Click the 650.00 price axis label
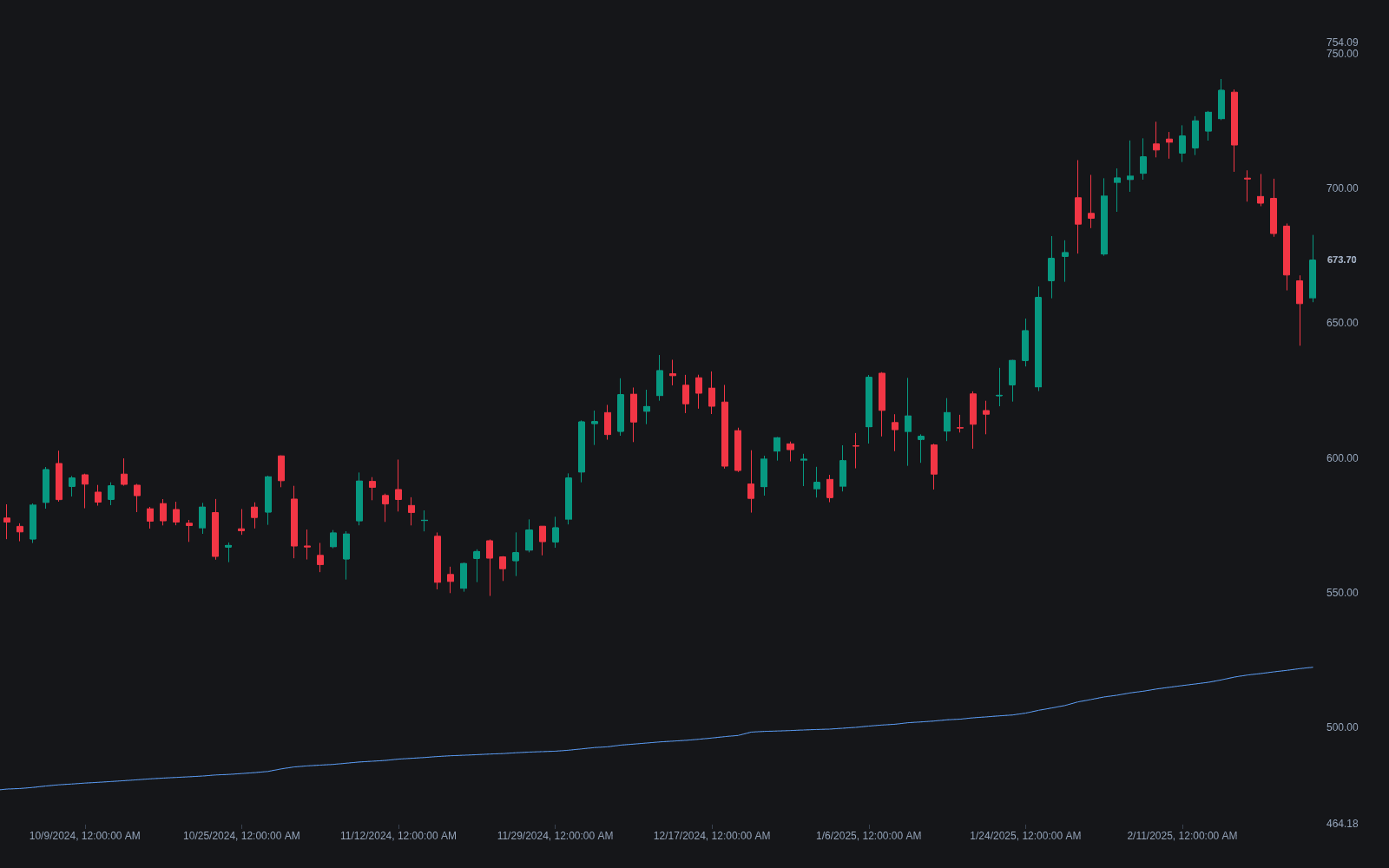Screen dimensions: 1389x868 click(1342, 323)
